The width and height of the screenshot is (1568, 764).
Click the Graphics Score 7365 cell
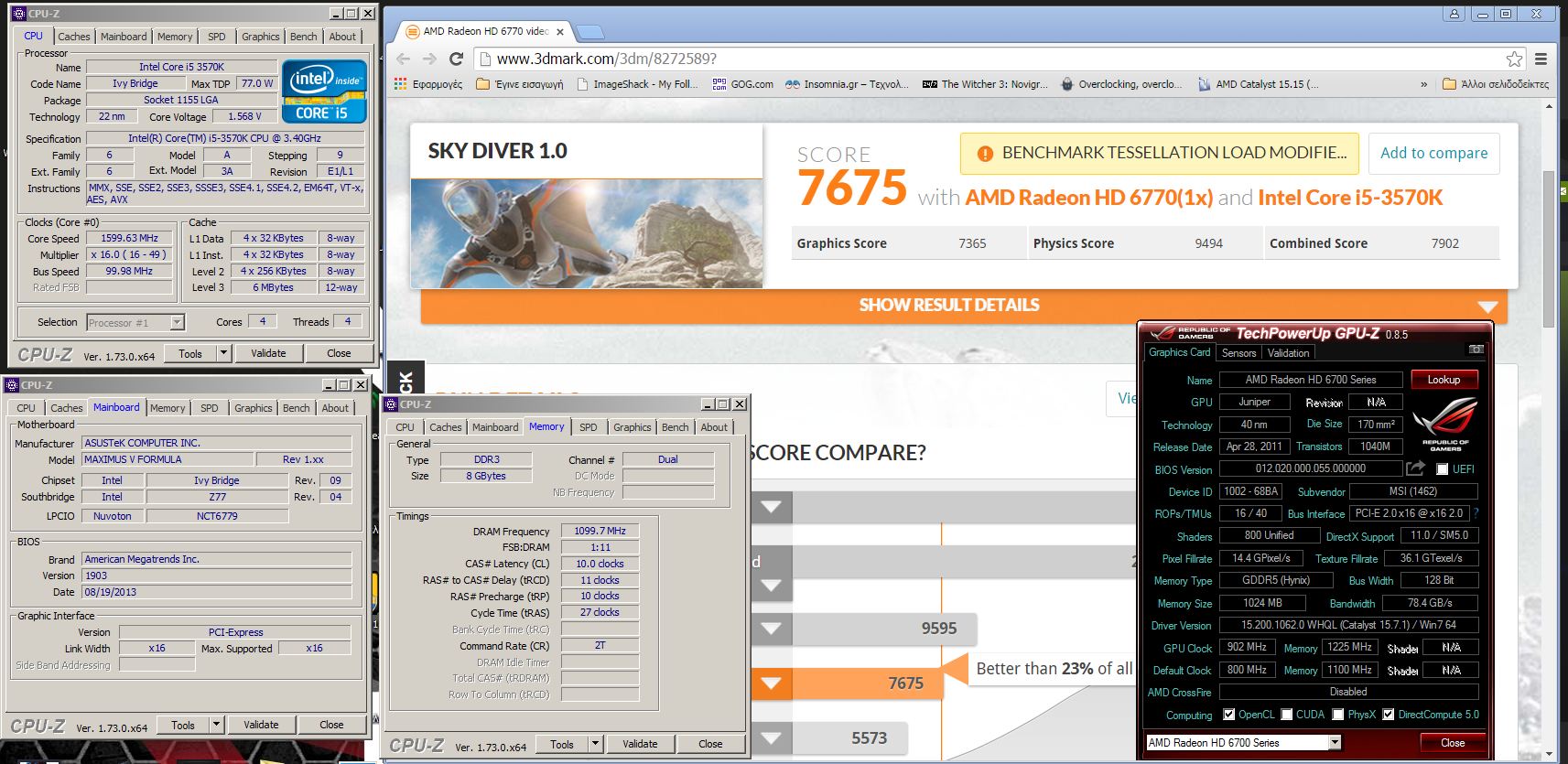click(908, 243)
